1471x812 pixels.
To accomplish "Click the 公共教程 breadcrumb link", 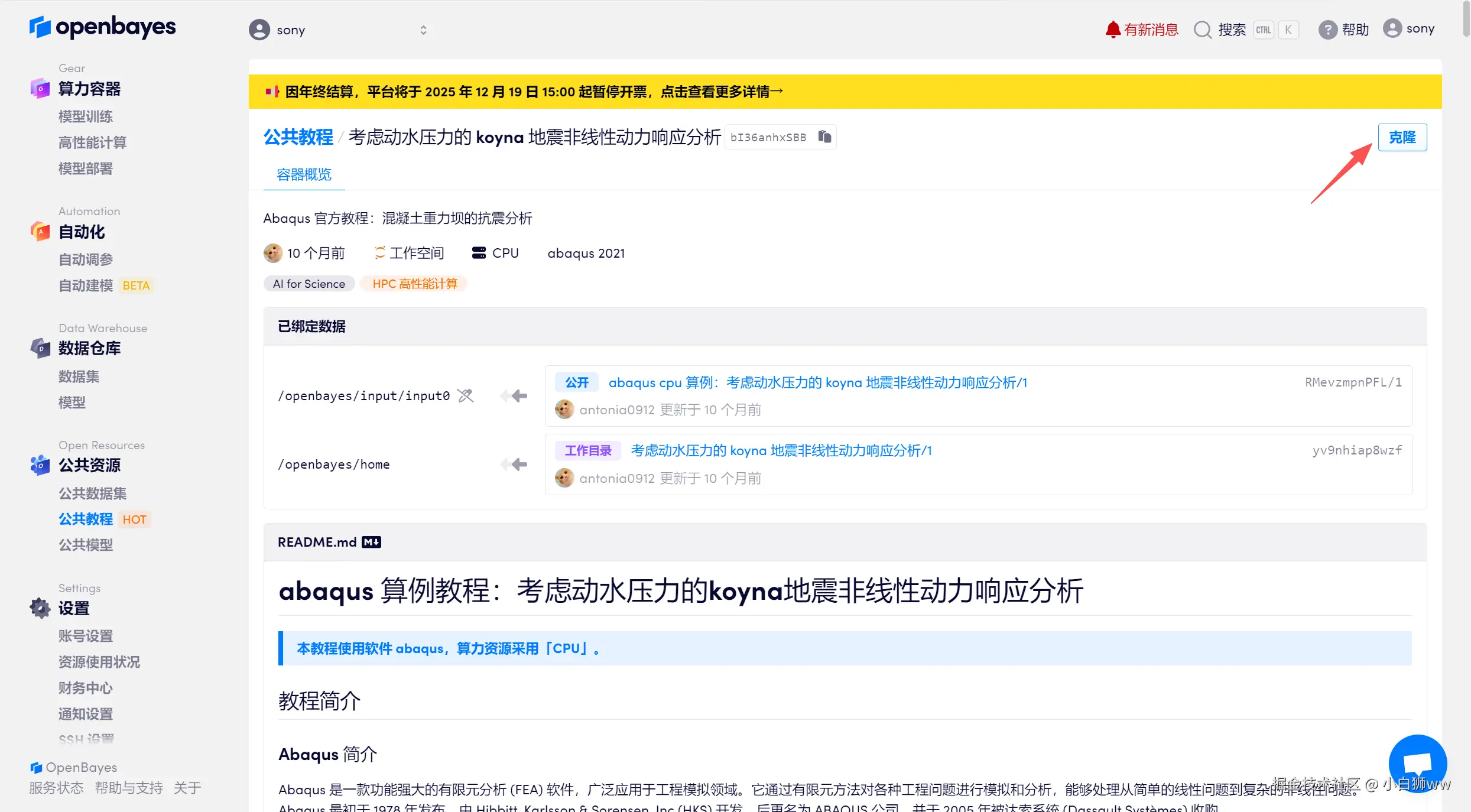I will coord(298,137).
